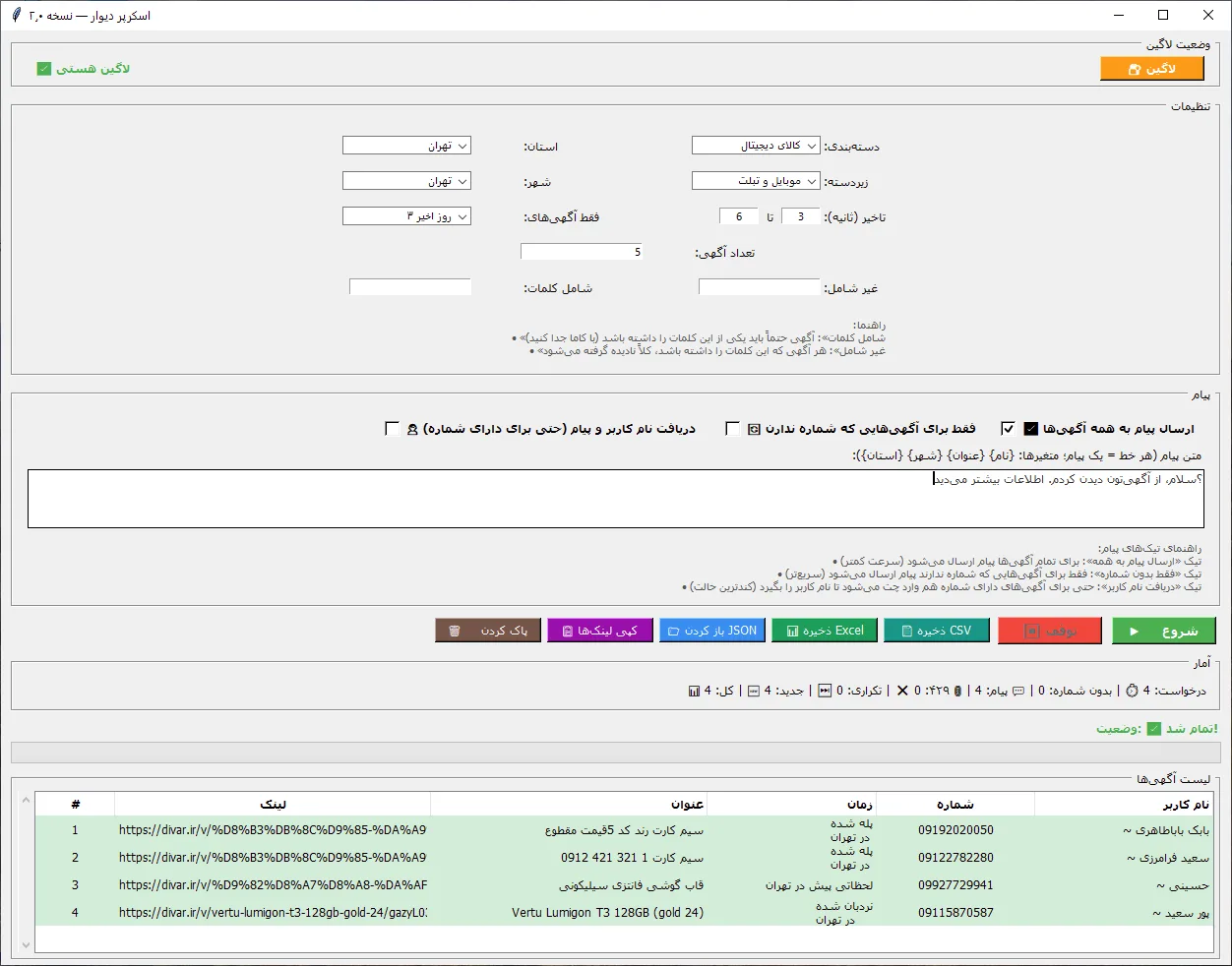Click the نام کاربر column header

(1125, 805)
